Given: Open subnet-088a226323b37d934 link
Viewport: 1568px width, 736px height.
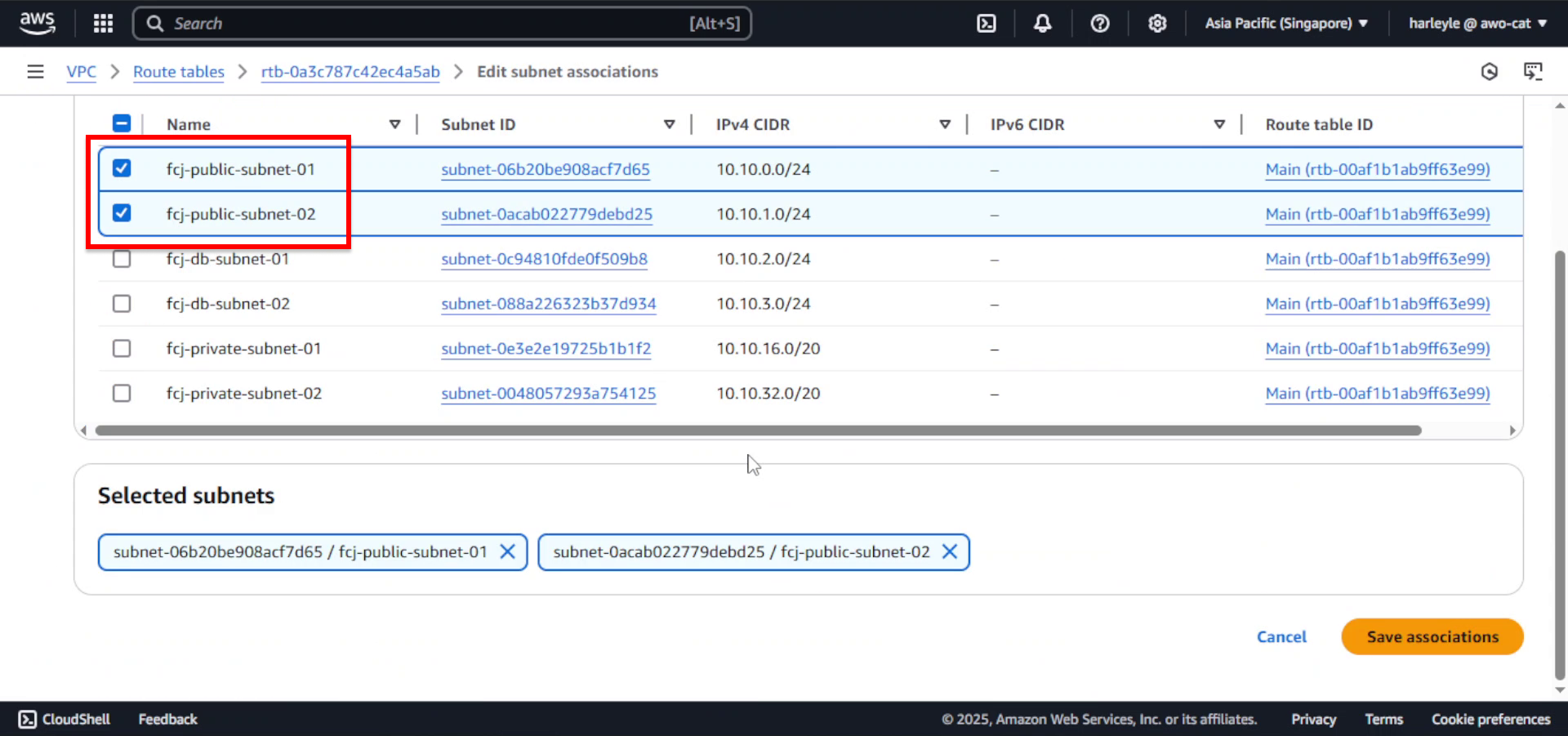Looking at the screenshot, I should (x=549, y=305).
